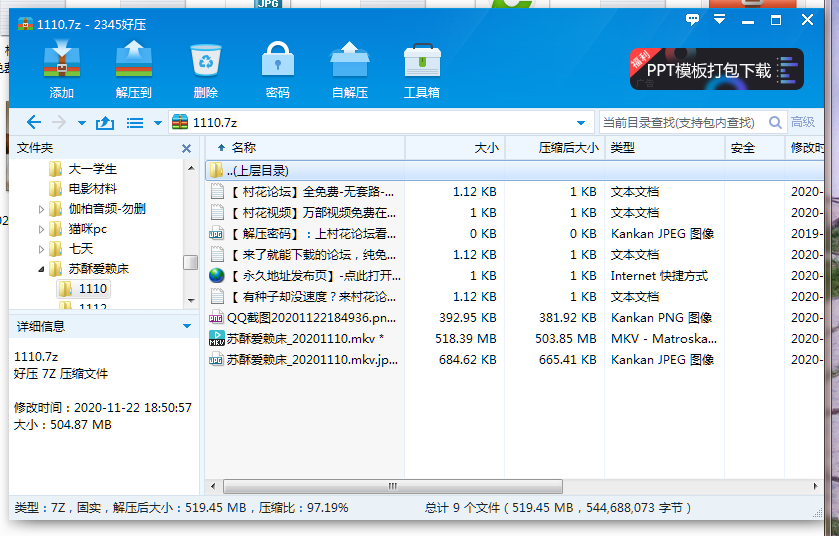
Task: Collapse the 苏酥爱赖床 folder tree node
Action: [x=42, y=269]
